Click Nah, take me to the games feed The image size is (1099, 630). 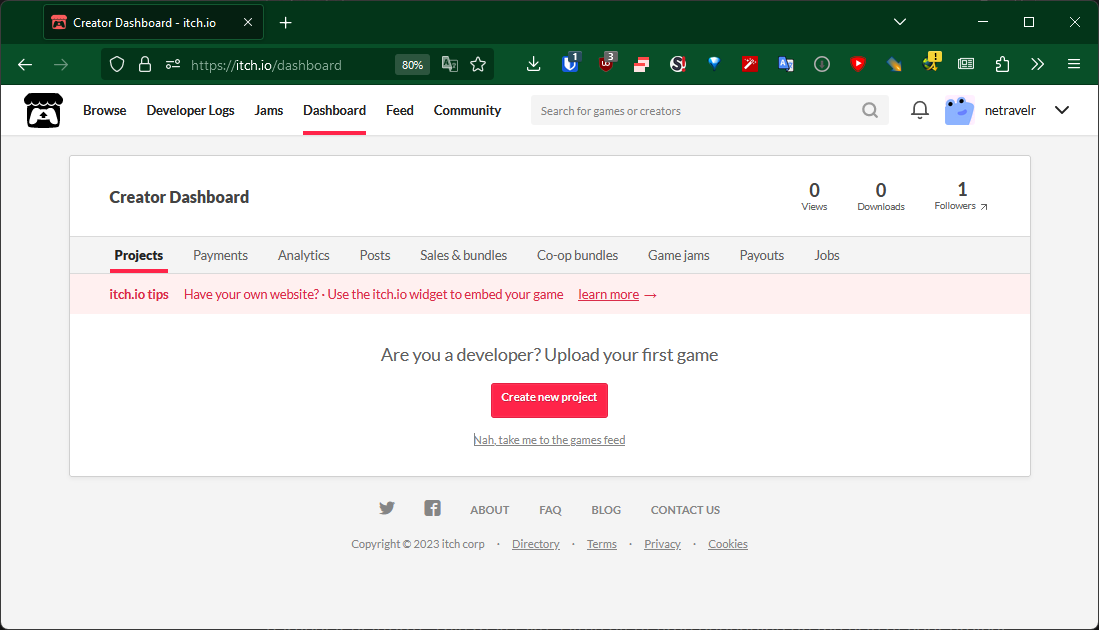click(x=549, y=439)
